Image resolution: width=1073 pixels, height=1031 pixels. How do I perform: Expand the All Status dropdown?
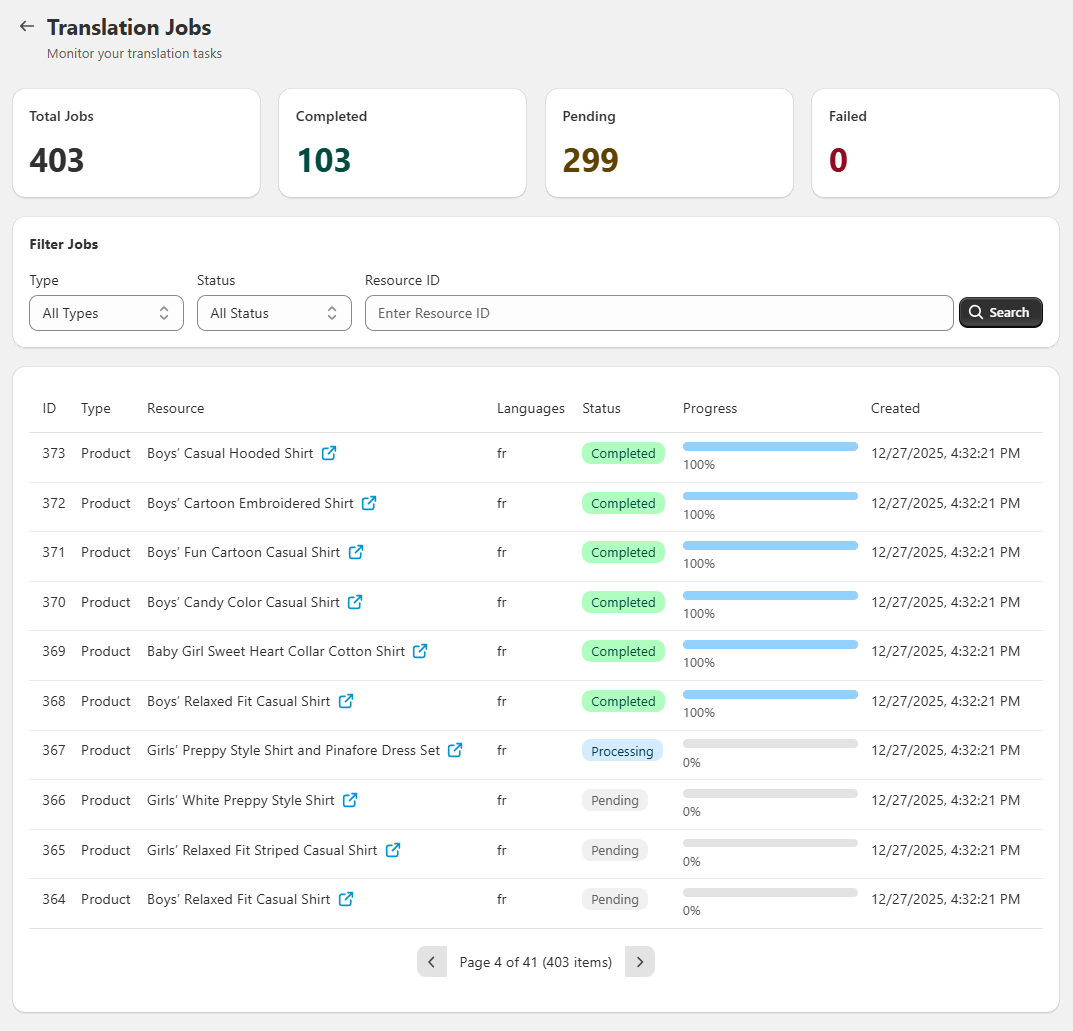[274, 313]
